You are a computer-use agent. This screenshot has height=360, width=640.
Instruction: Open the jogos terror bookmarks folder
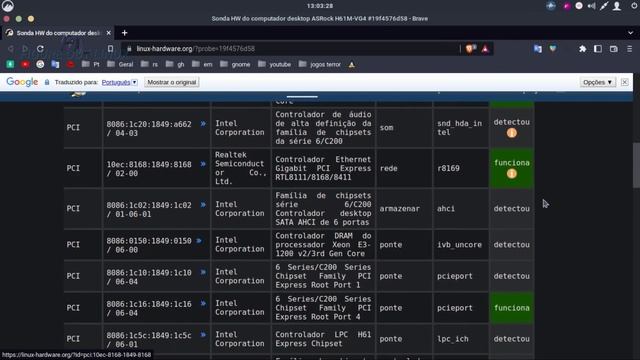coord(320,64)
